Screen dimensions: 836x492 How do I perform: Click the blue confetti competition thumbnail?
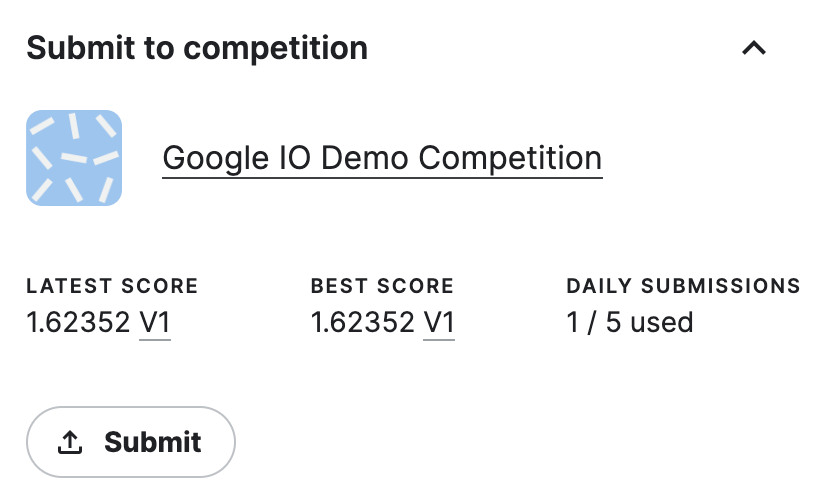pos(74,158)
